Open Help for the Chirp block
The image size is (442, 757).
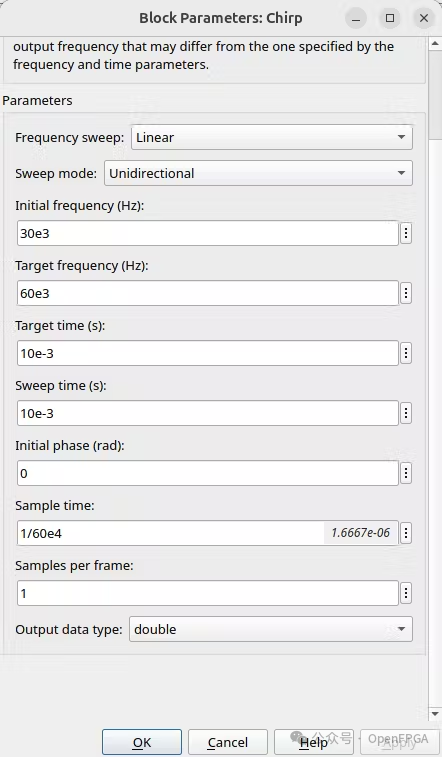pyautogui.click(x=314, y=742)
